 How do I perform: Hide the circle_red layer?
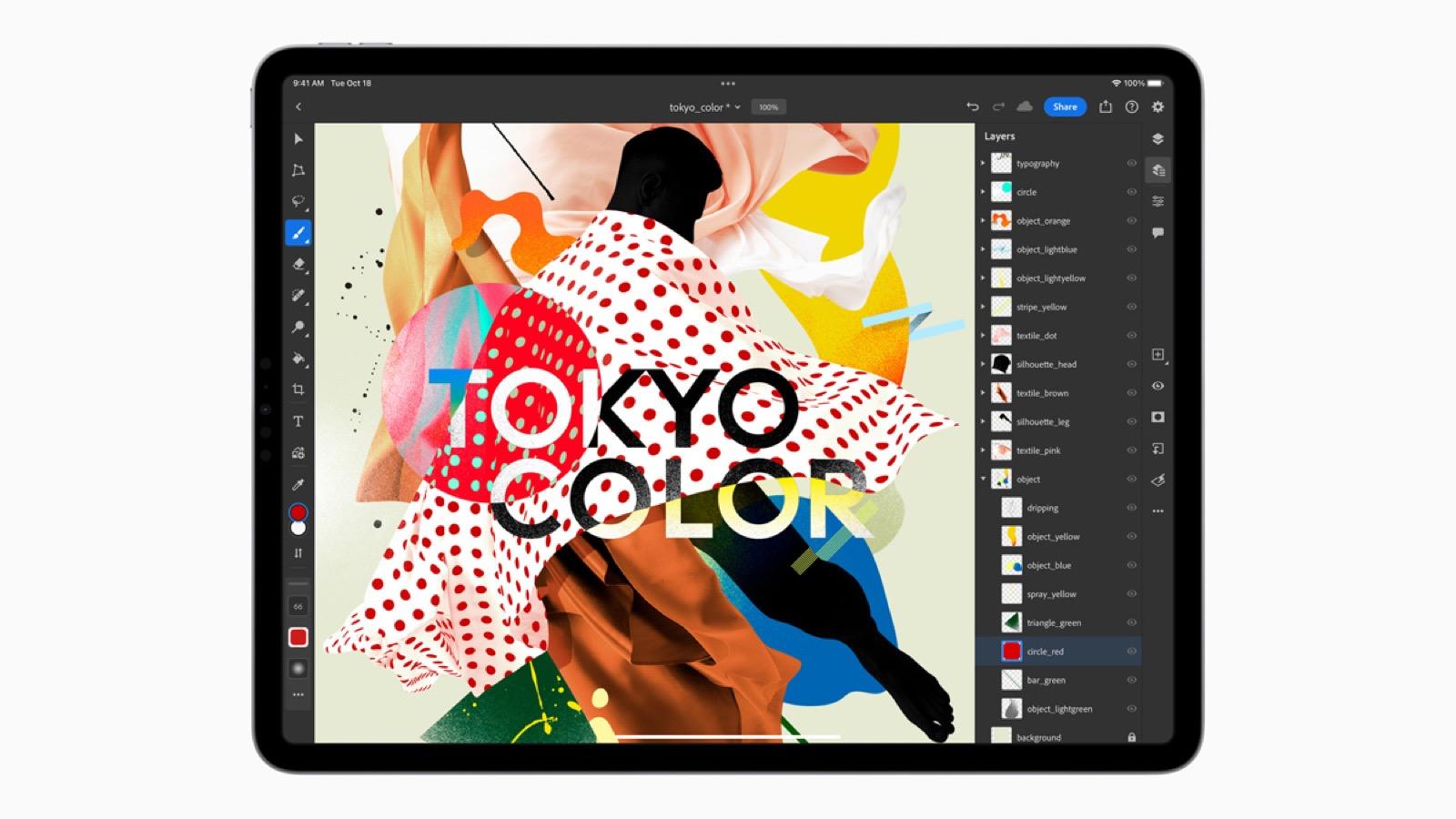1132,652
